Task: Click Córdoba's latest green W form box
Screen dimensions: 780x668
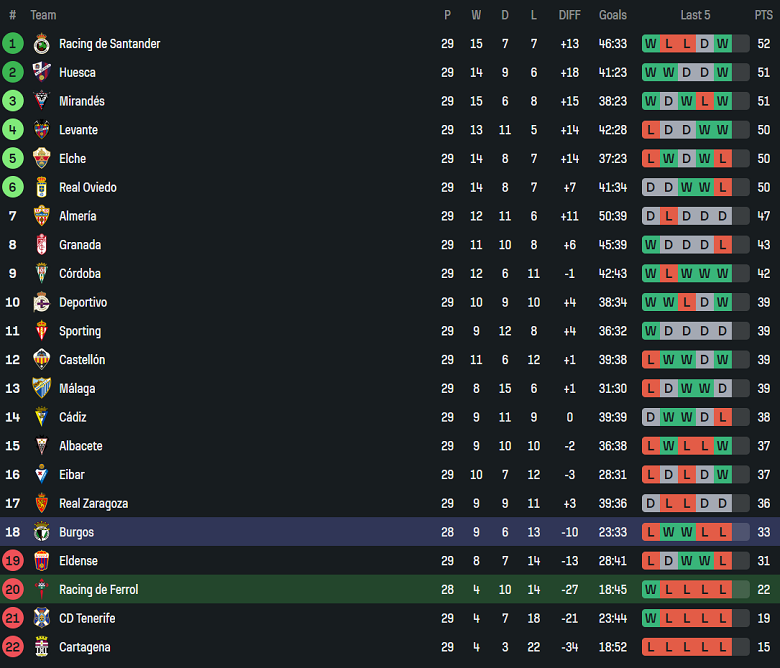Action: point(723,273)
